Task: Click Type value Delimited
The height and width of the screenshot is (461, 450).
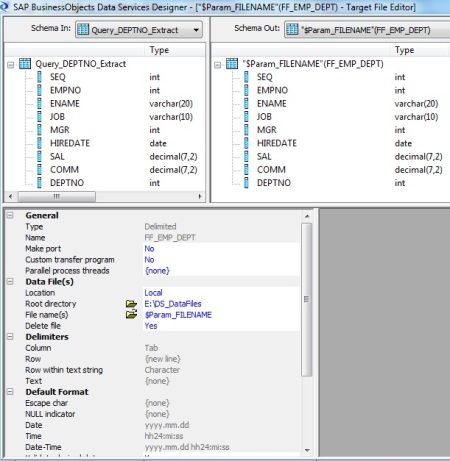Action: pos(160,227)
